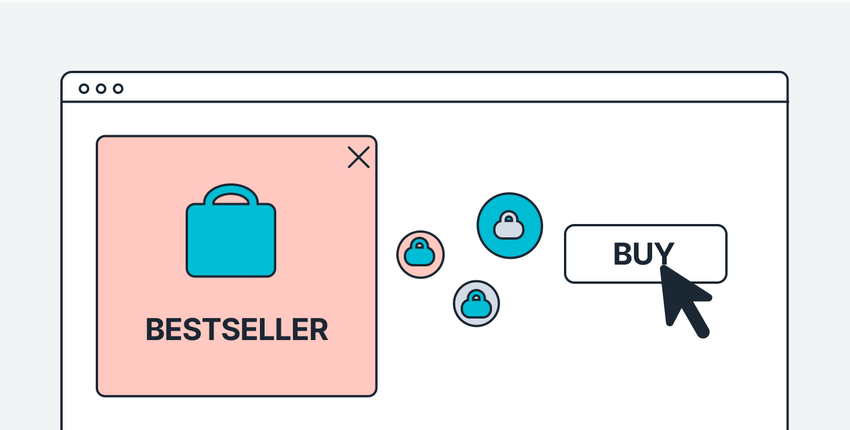The width and height of the screenshot is (850, 430).
Task: Click the gray bag inside the teal circle
Action: (509, 227)
